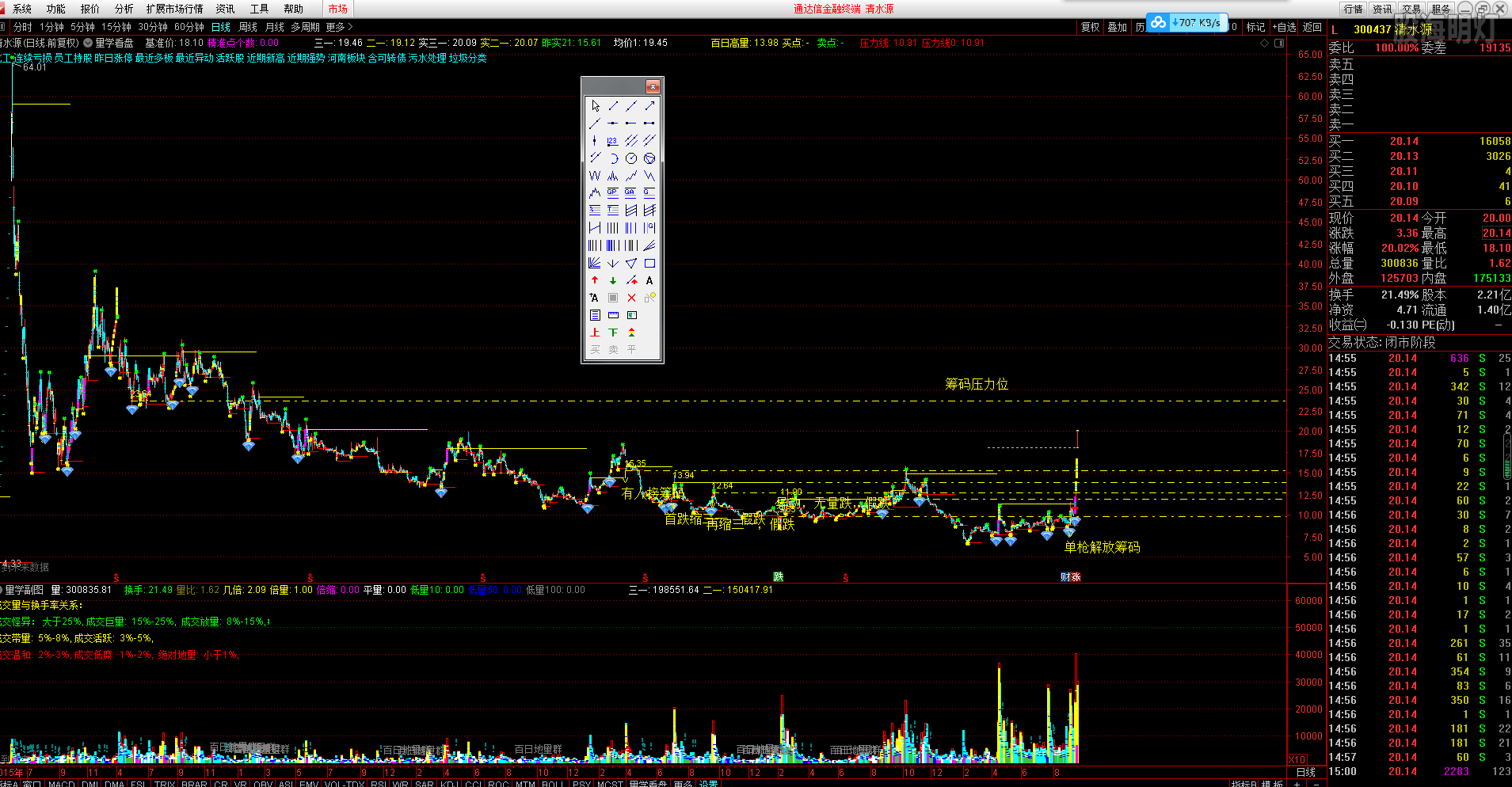1512x787 pixels.
Task: Click the 复权 button
Action: 1091,27
